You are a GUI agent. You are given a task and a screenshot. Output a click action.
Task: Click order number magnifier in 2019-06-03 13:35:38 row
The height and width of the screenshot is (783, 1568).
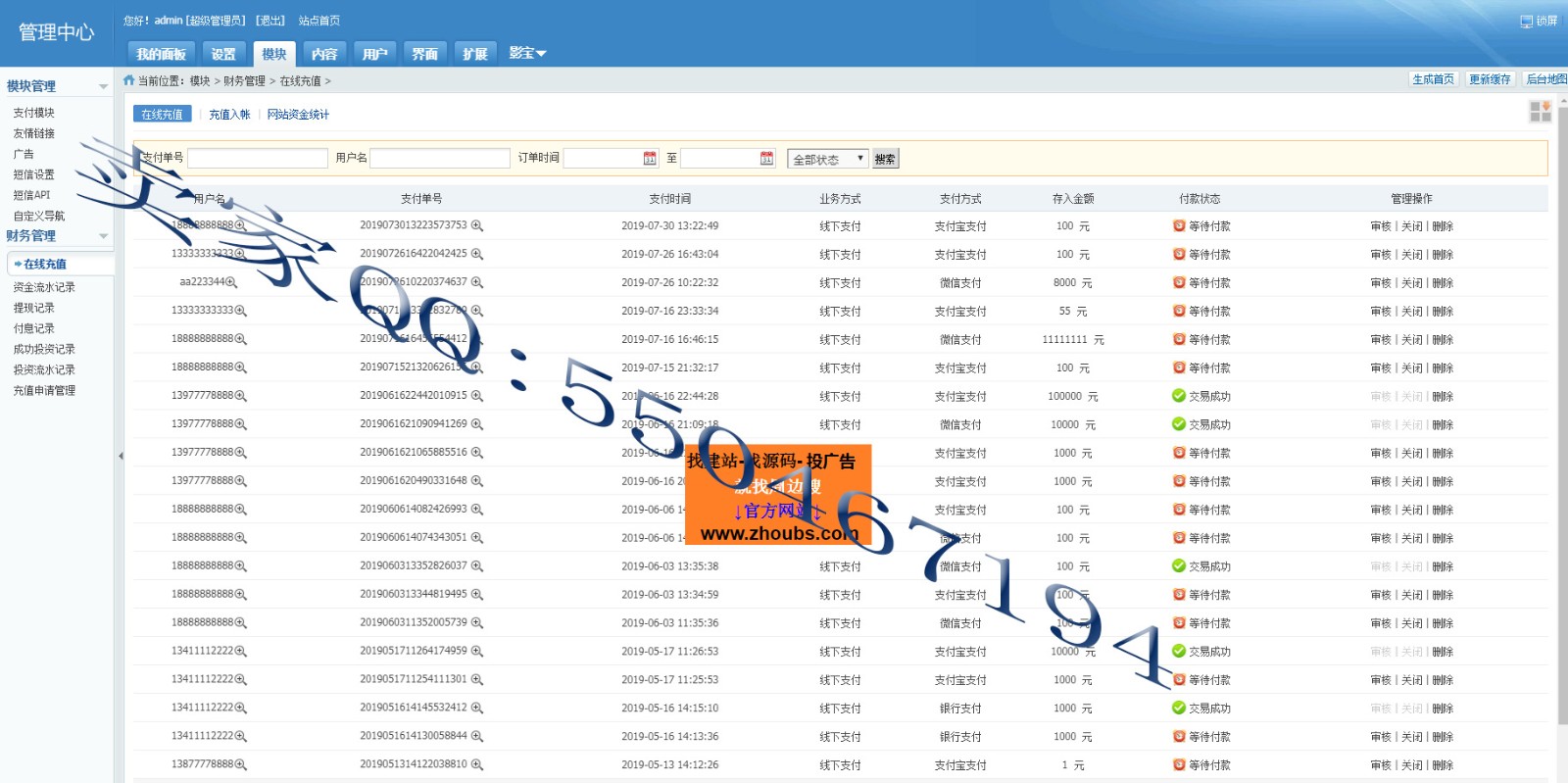pyautogui.click(x=477, y=566)
